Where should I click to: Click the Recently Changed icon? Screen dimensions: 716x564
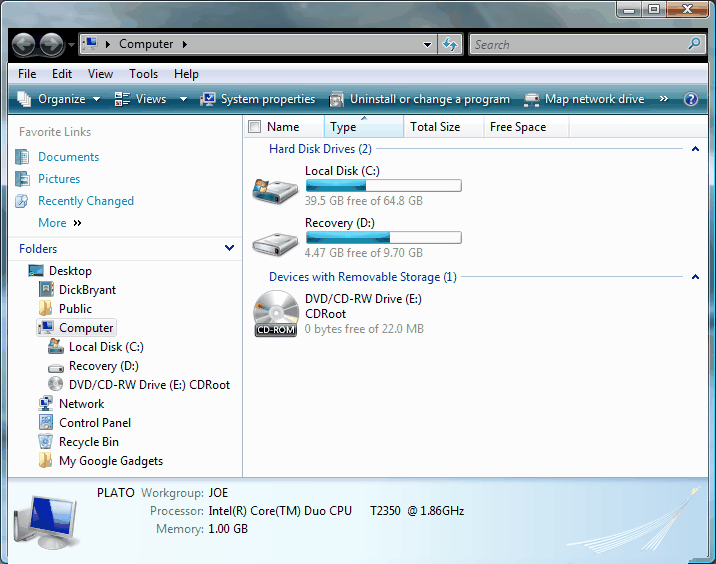pos(22,201)
